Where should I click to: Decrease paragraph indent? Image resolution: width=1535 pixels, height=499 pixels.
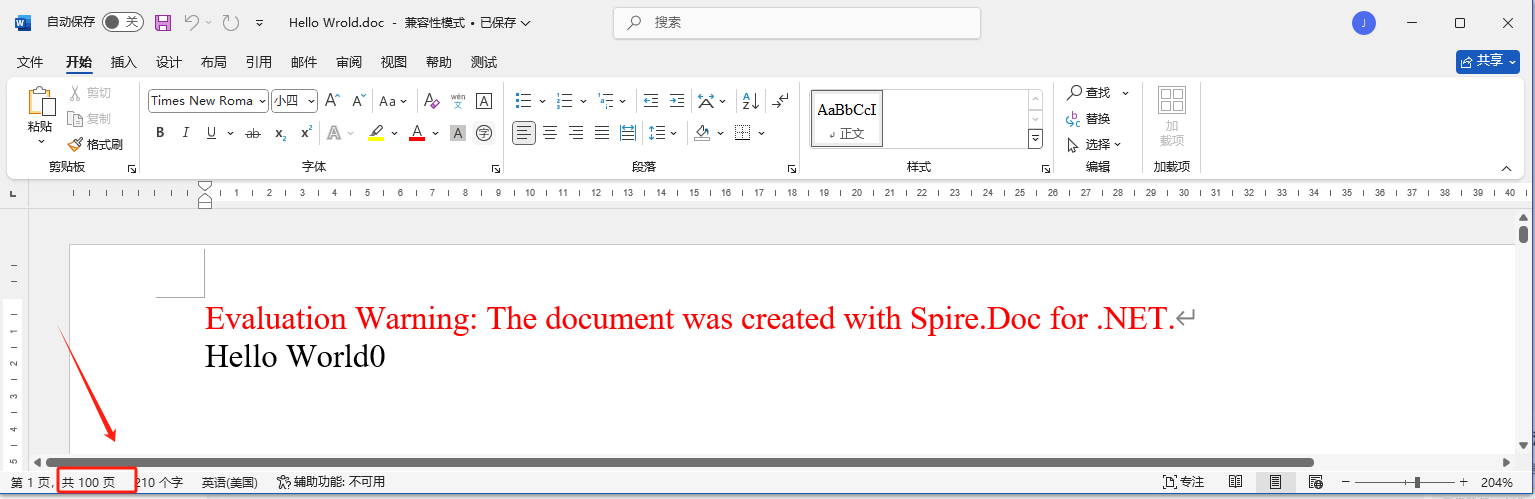[651, 101]
